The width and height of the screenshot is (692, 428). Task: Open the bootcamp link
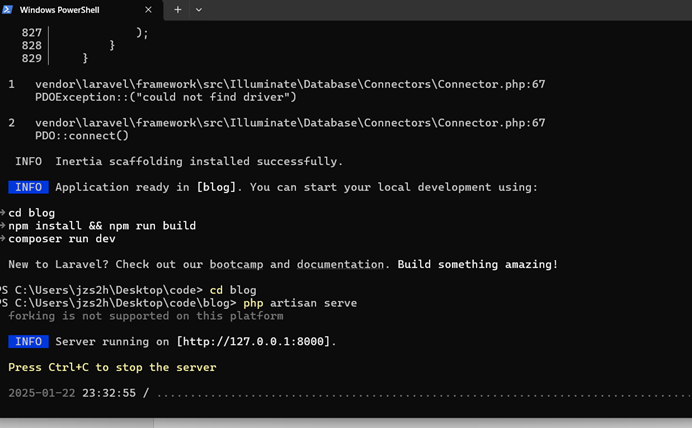click(236, 264)
